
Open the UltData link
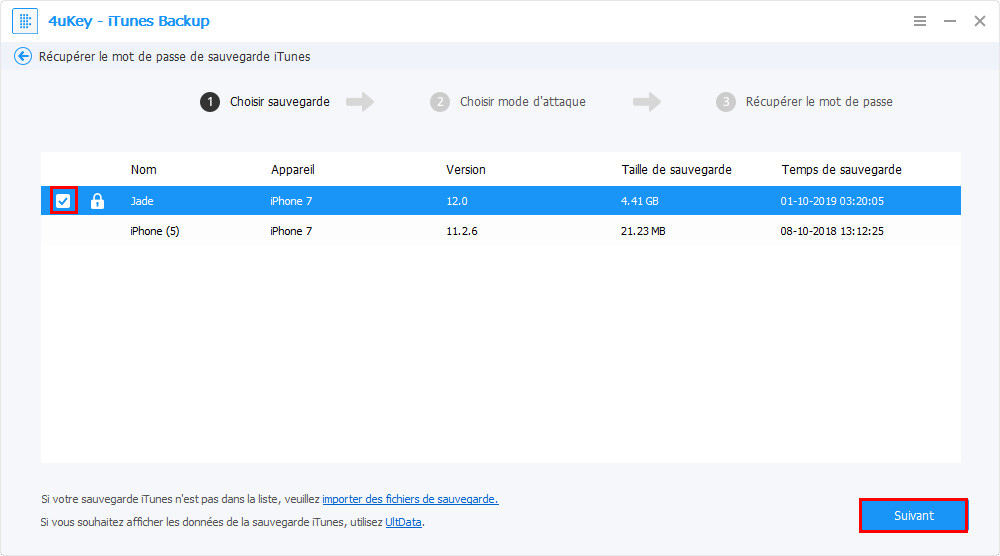tap(403, 522)
